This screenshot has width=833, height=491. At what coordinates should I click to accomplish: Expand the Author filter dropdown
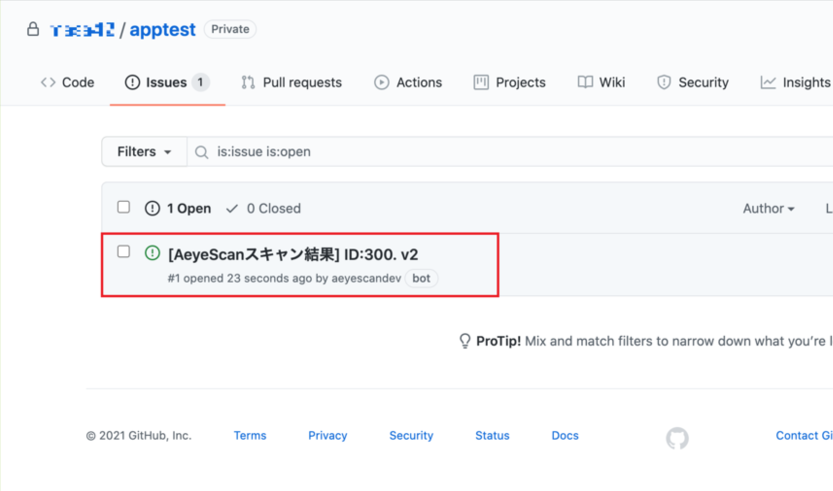(769, 208)
